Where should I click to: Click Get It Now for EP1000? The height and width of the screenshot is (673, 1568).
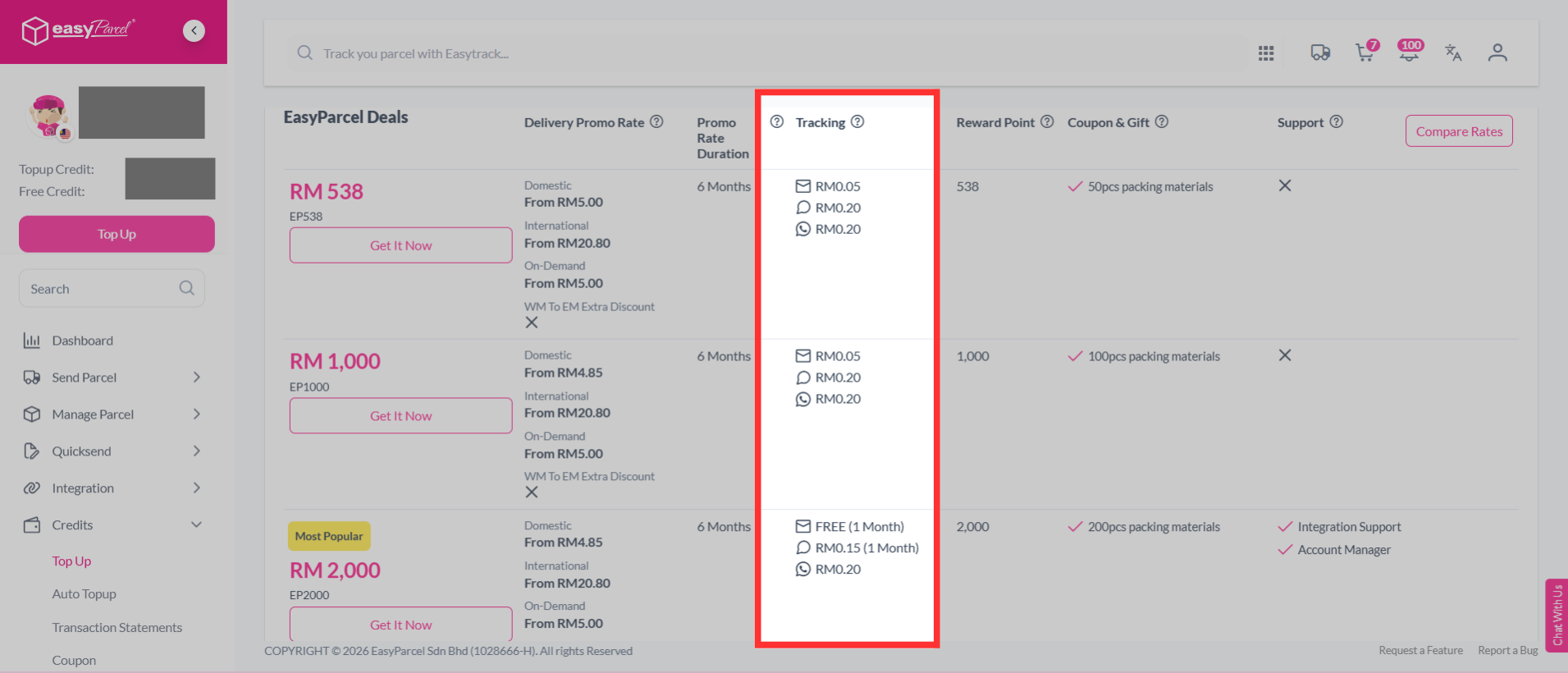point(400,416)
